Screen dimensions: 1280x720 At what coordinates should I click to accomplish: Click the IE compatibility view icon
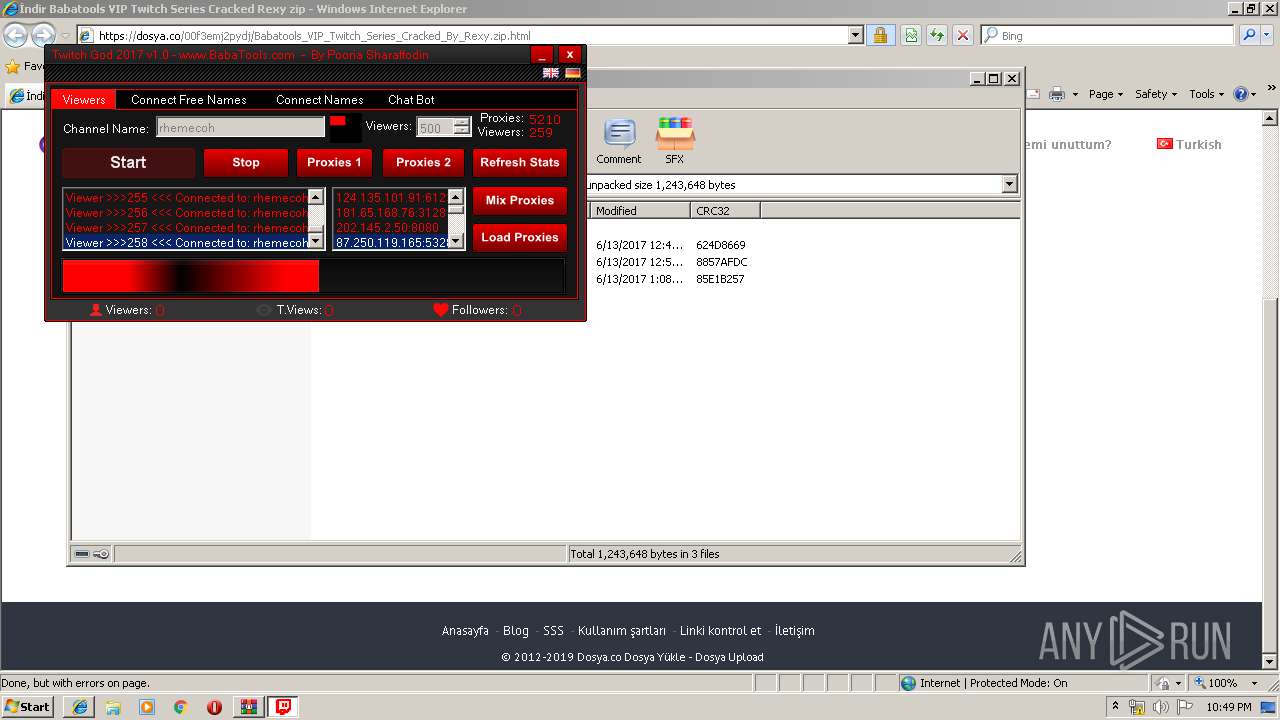911,35
